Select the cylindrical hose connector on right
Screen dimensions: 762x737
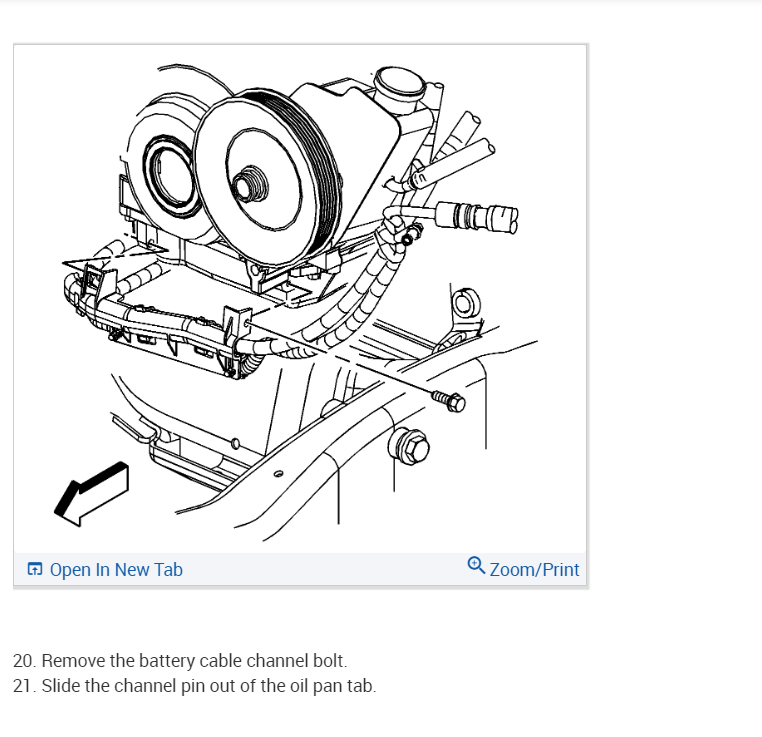(x=476, y=218)
